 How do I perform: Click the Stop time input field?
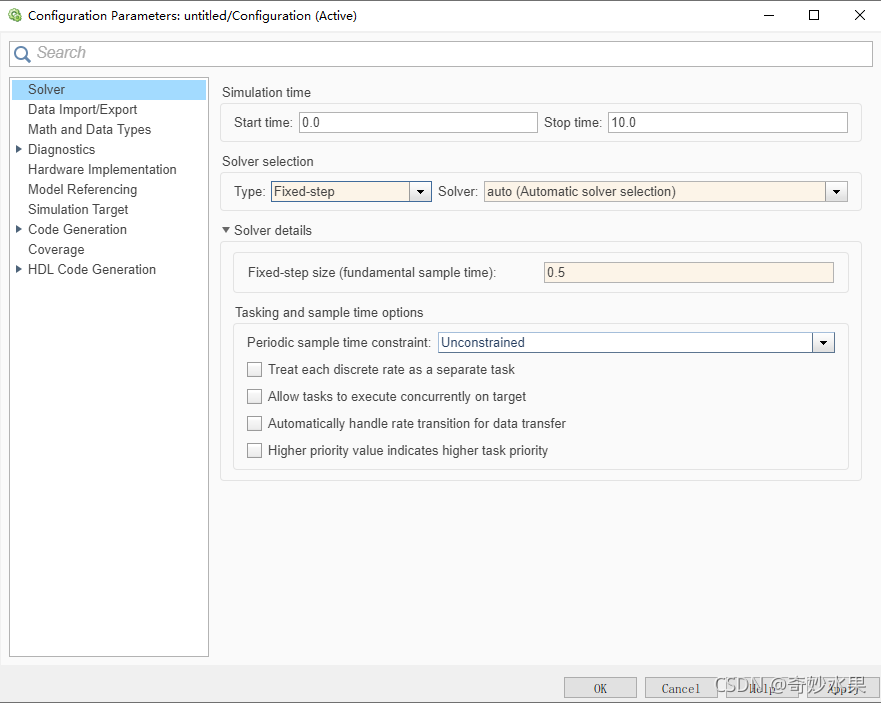(x=728, y=123)
